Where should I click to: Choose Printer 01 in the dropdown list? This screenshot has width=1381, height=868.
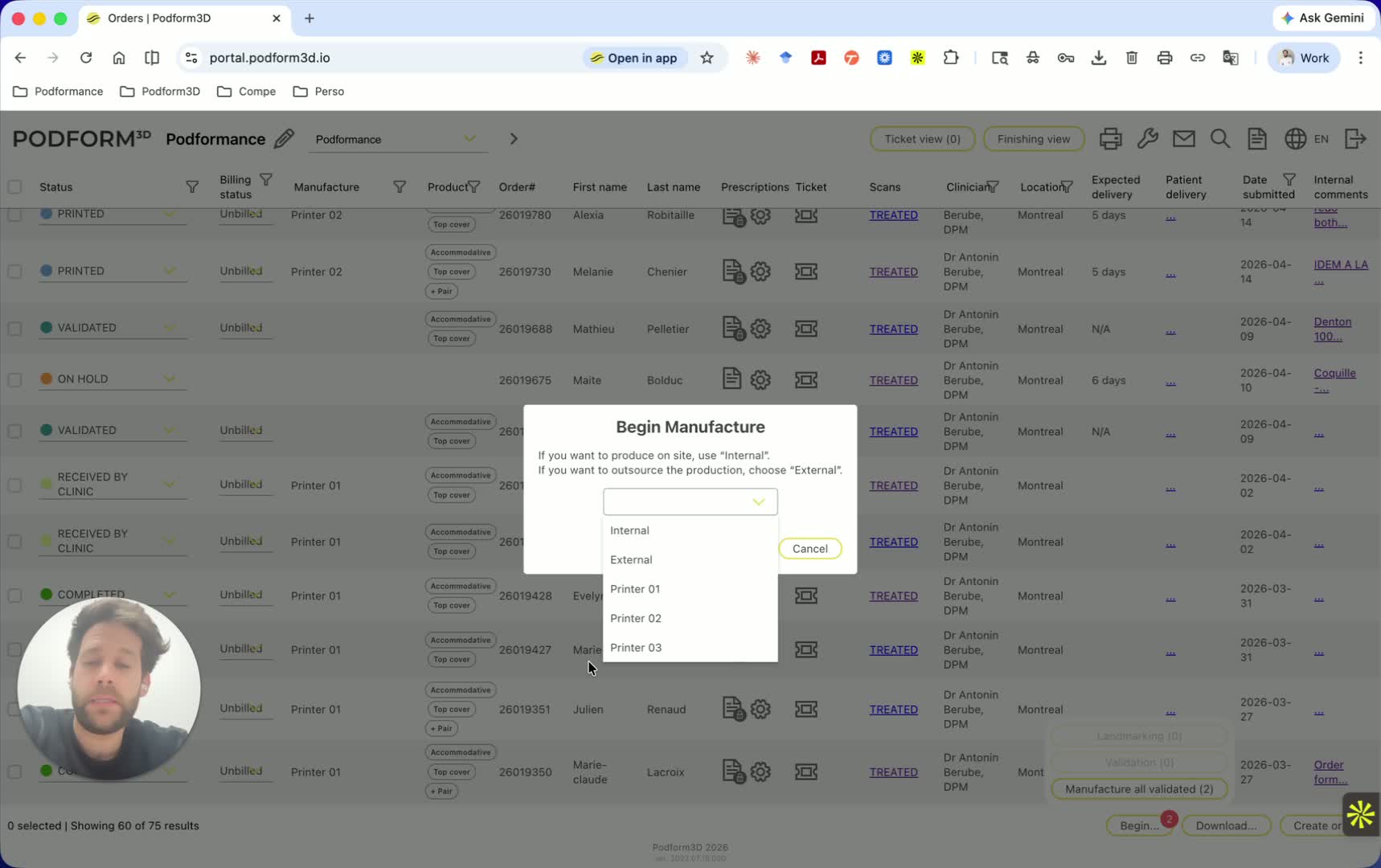click(690, 589)
